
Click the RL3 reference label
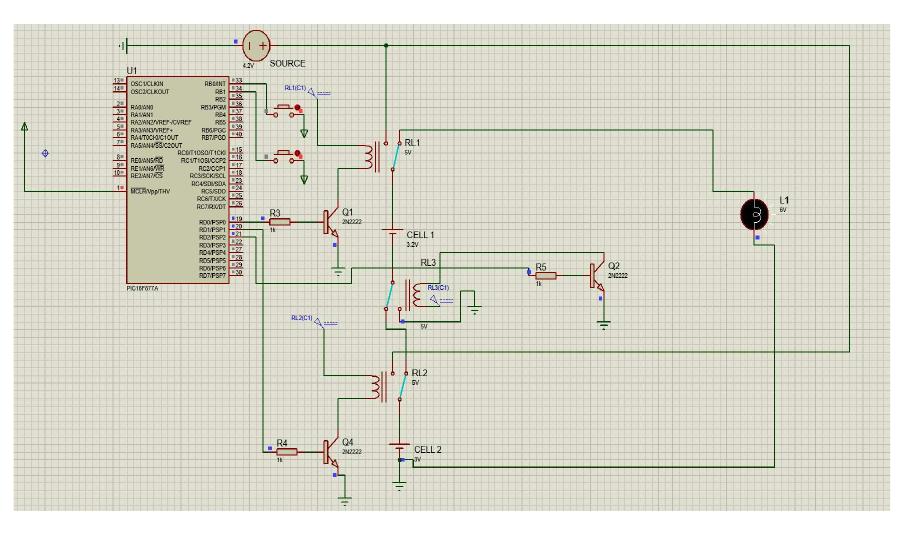[428, 262]
